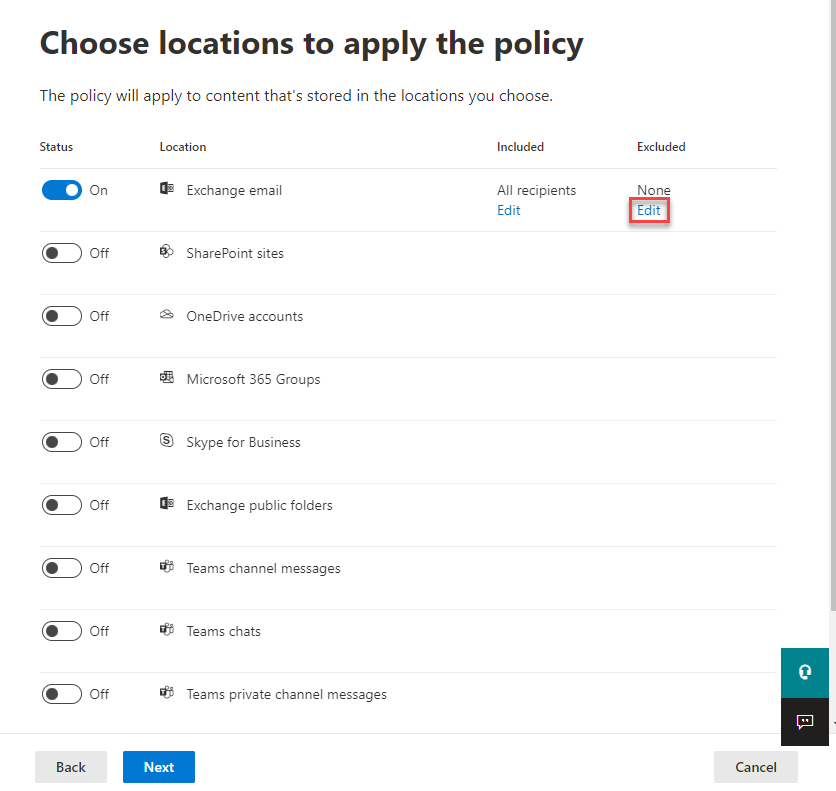The image size is (836, 791).
Task: Click the Teams chats icon
Action: pos(167,629)
